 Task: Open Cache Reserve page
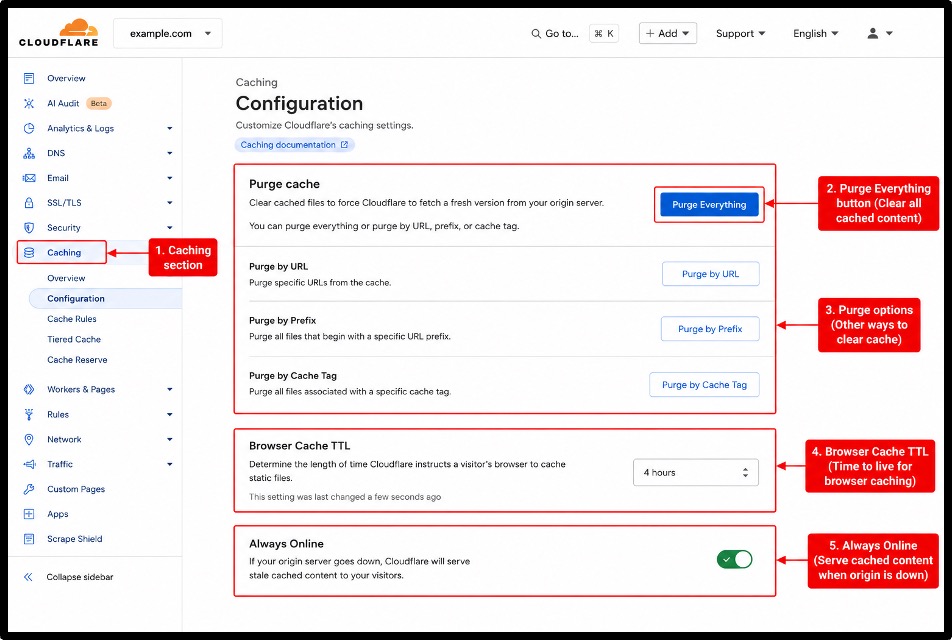coord(77,359)
